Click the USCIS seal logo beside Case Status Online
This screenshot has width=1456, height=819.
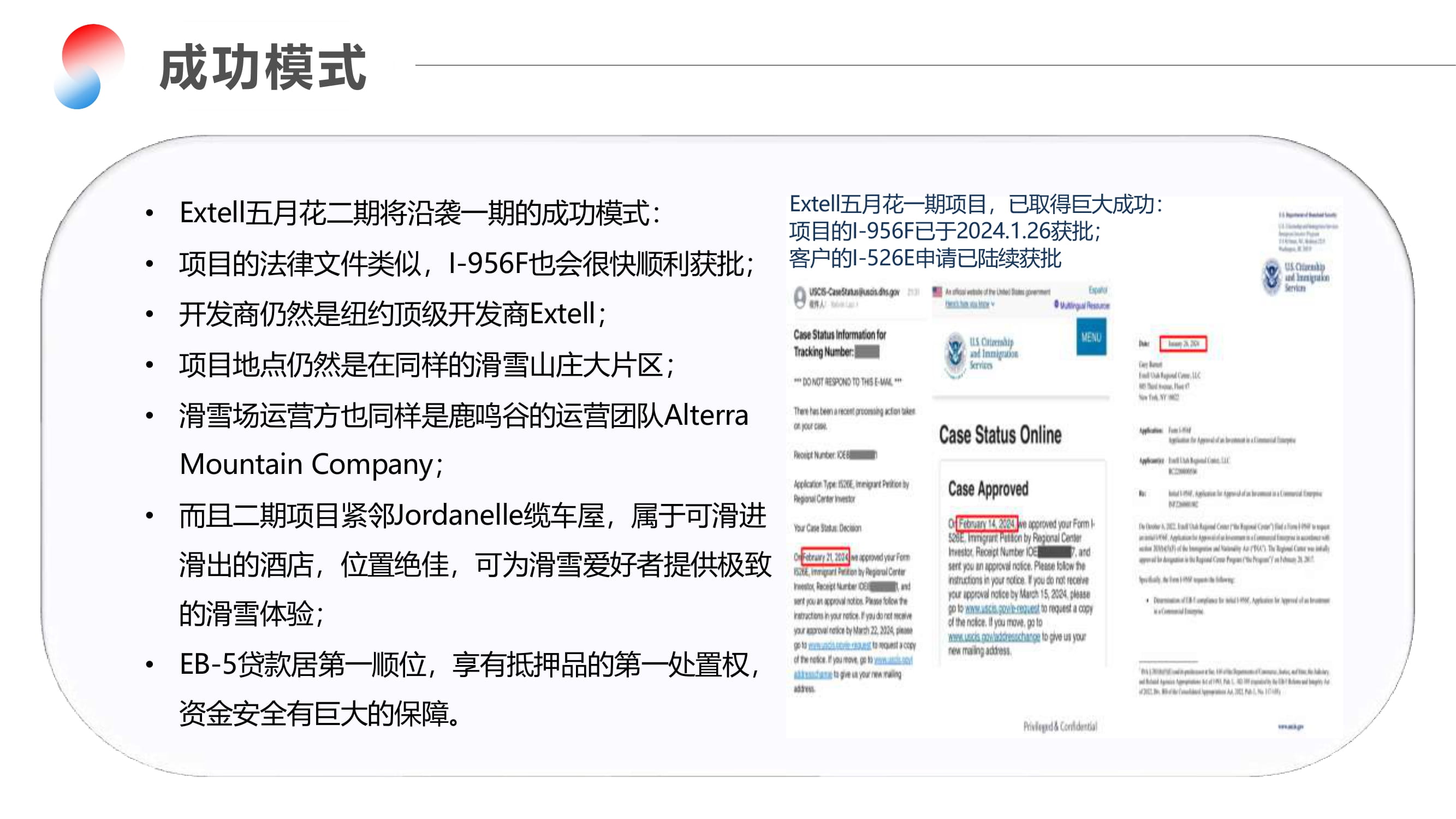(955, 355)
